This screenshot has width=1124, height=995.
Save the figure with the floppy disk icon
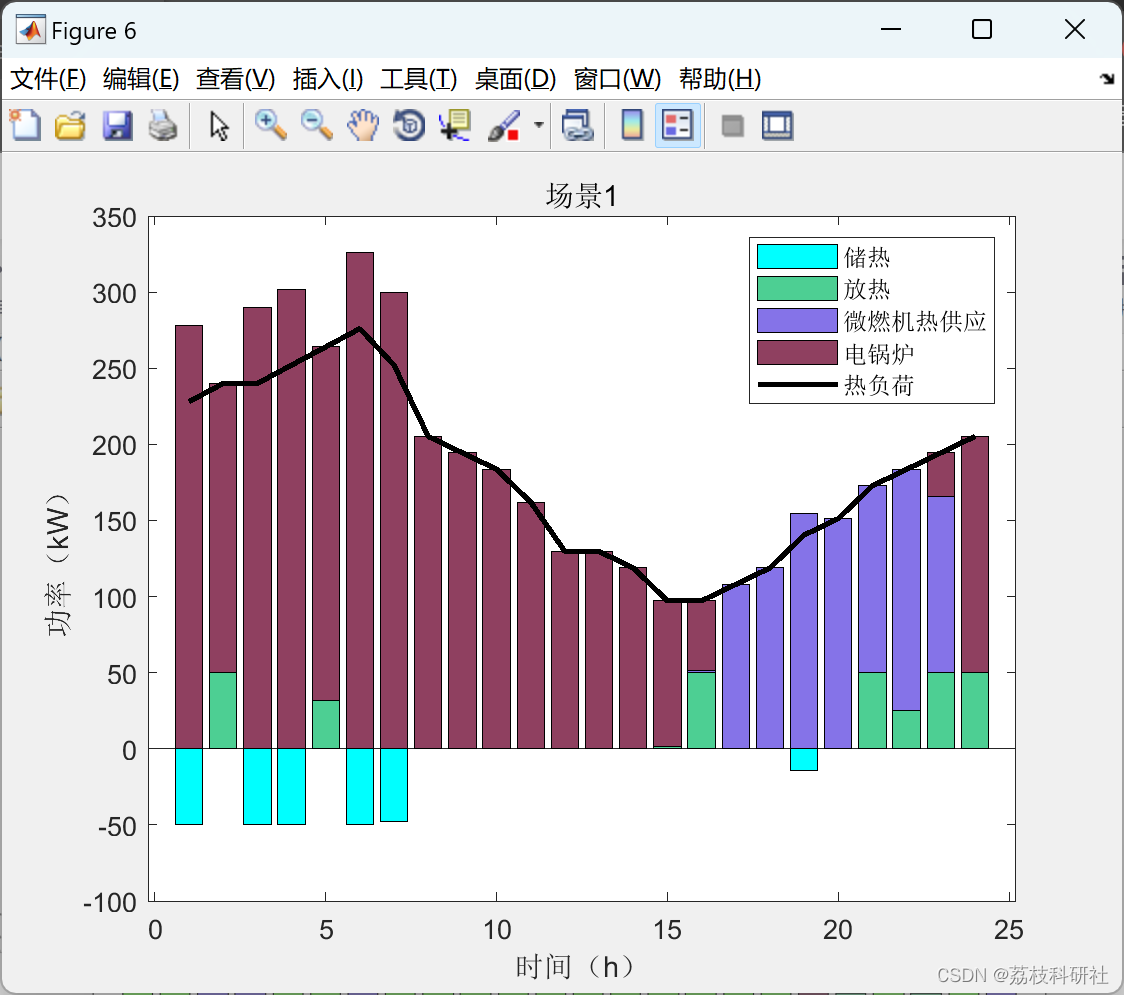click(x=117, y=125)
